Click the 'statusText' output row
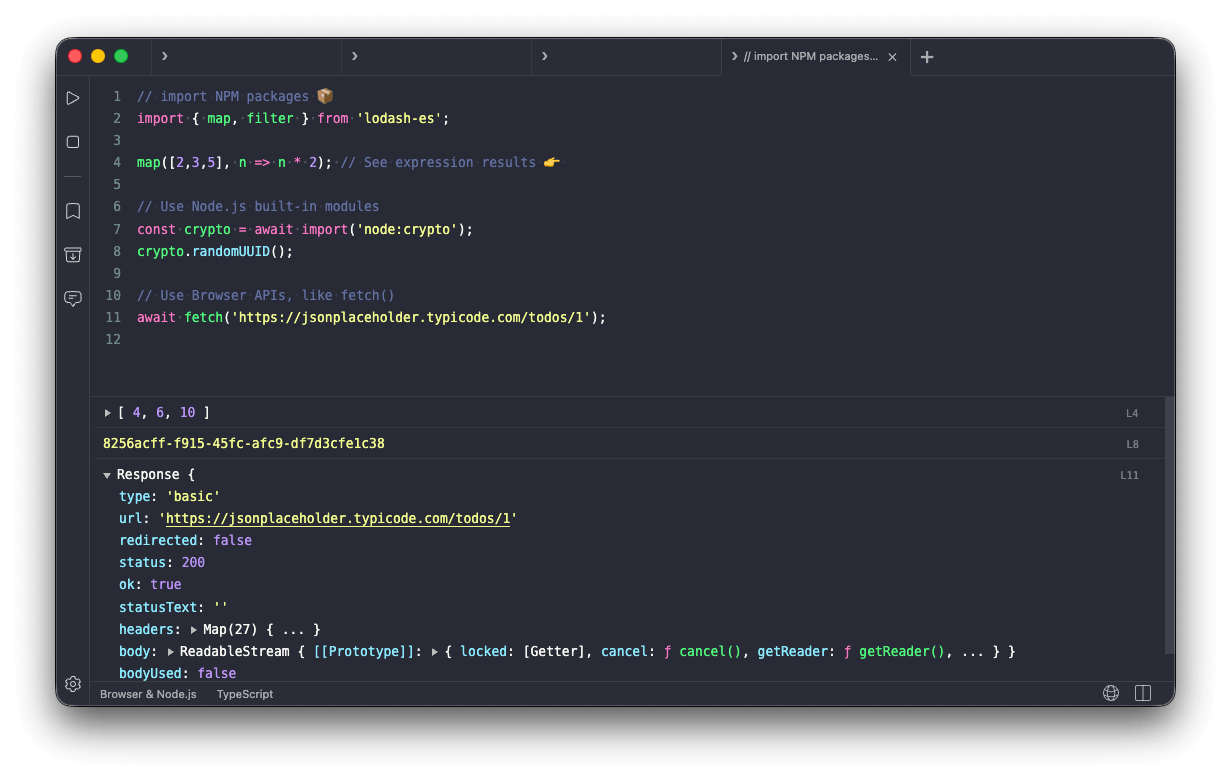 pos(173,607)
